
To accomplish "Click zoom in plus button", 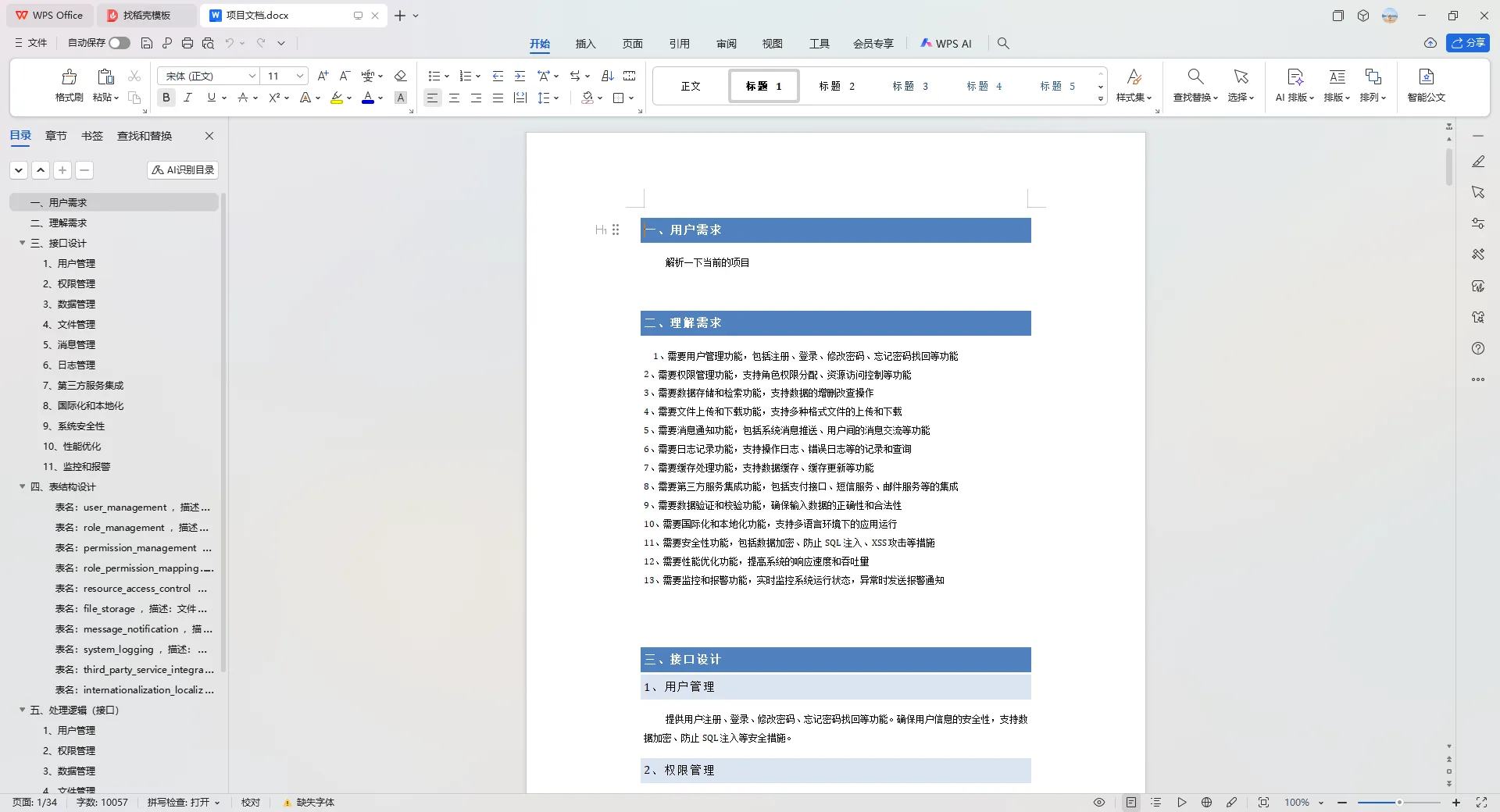I will [x=1456, y=802].
